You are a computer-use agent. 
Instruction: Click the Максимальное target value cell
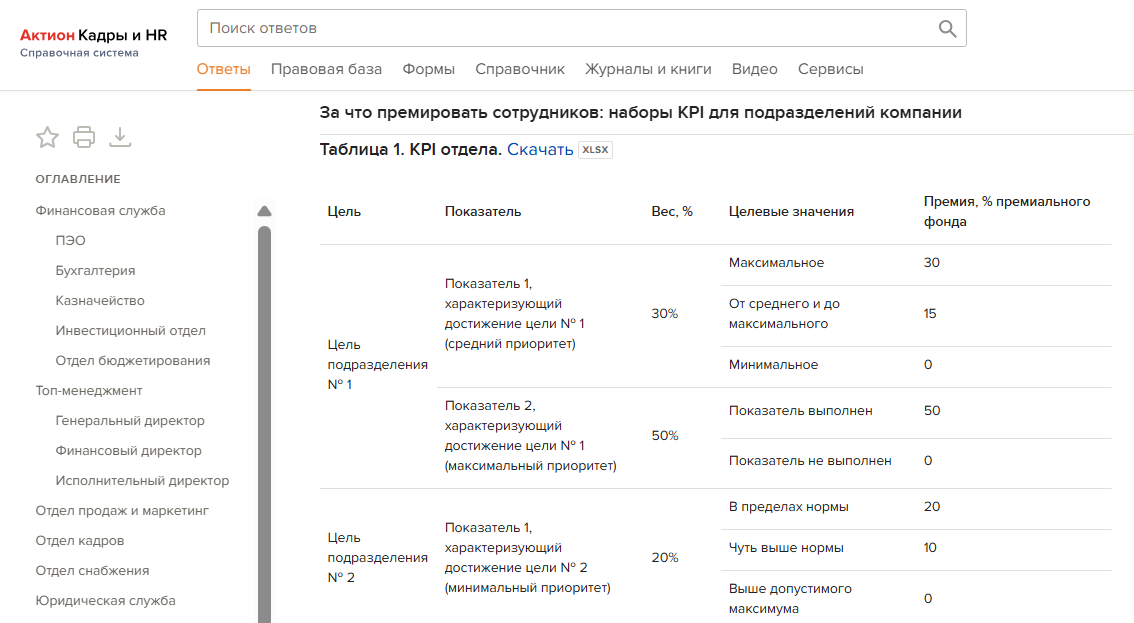pos(776,263)
